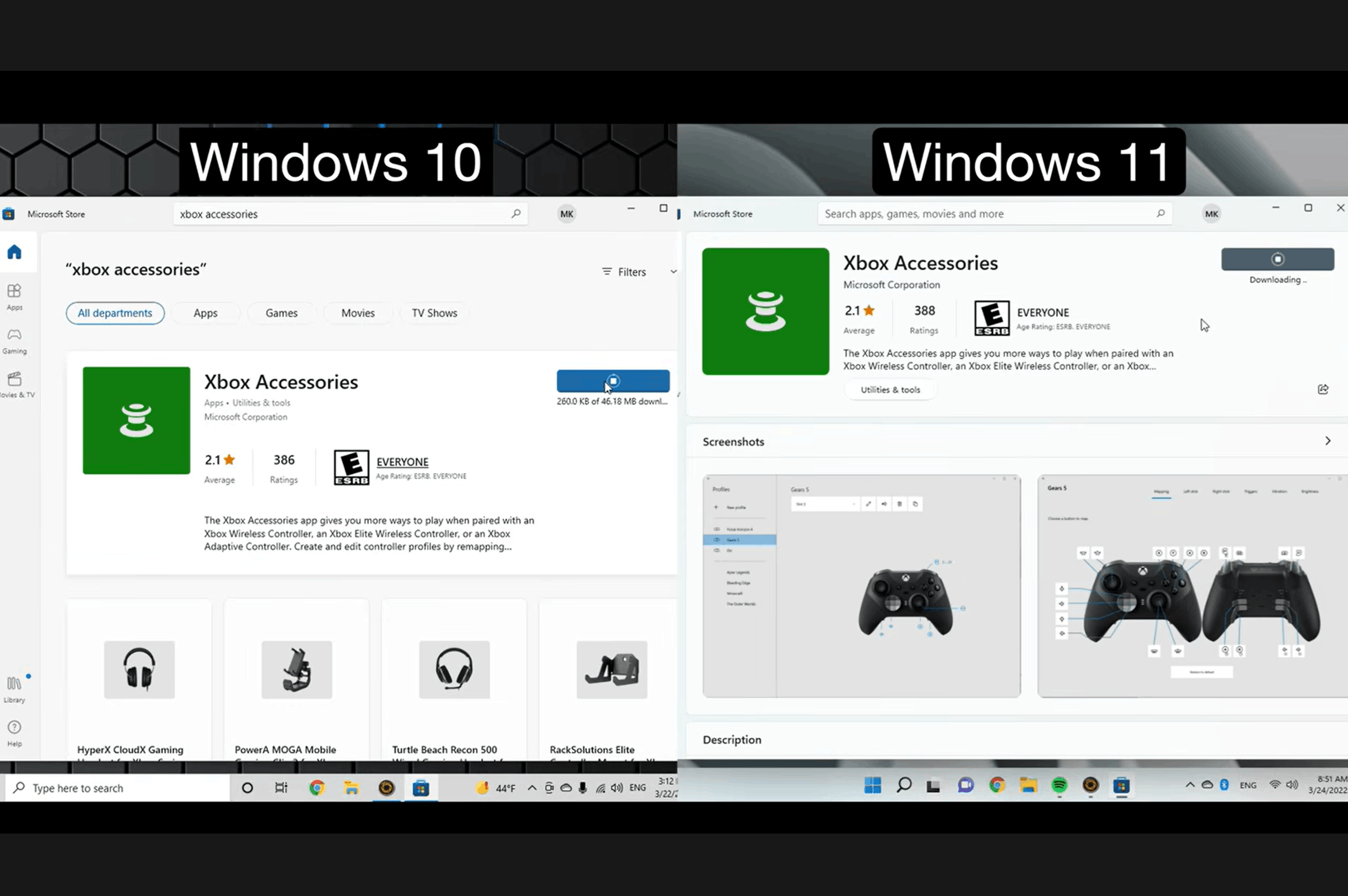Image resolution: width=1348 pixels, height=896 pixels.
Task: Open MK profile in Windows 10 Store
Action: (x=566, y=214)
